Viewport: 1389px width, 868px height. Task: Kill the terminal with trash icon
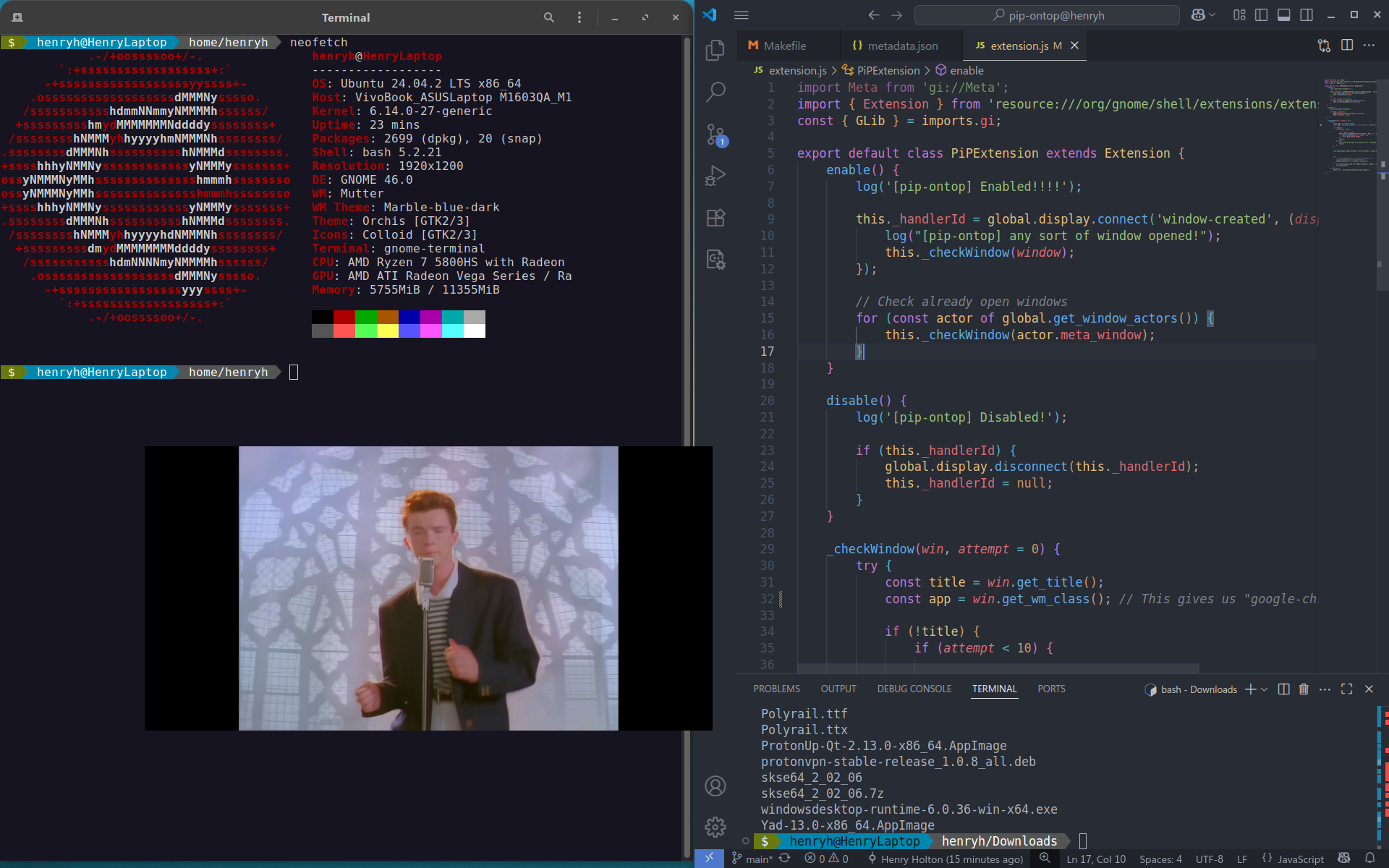1304,689
